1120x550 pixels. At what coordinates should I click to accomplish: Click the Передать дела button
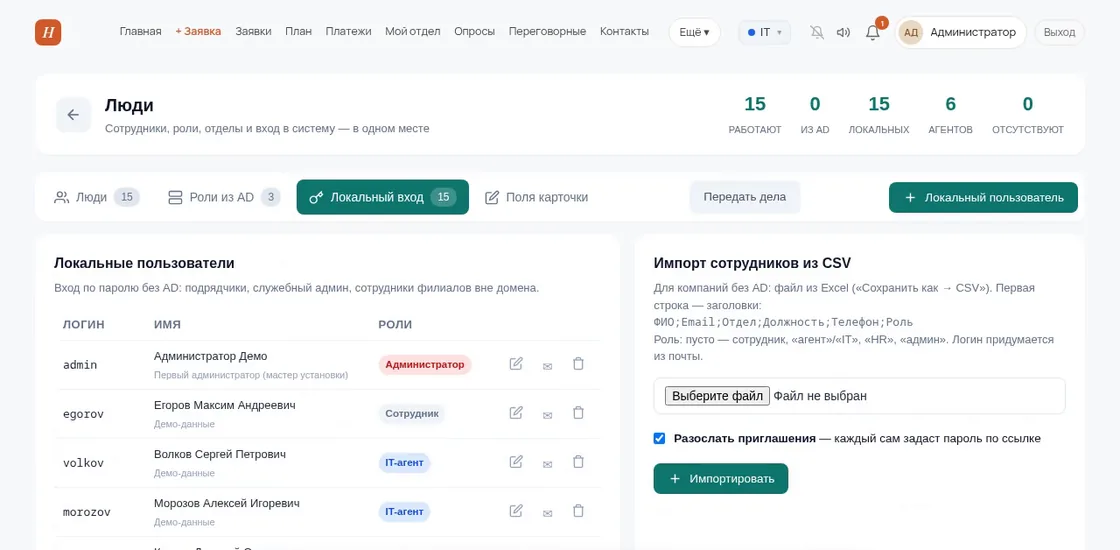pyautogui.click(x=745, y=197)
